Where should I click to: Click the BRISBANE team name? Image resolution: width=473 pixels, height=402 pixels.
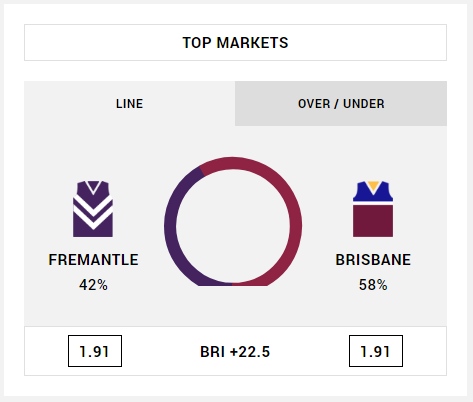[373, 260]
